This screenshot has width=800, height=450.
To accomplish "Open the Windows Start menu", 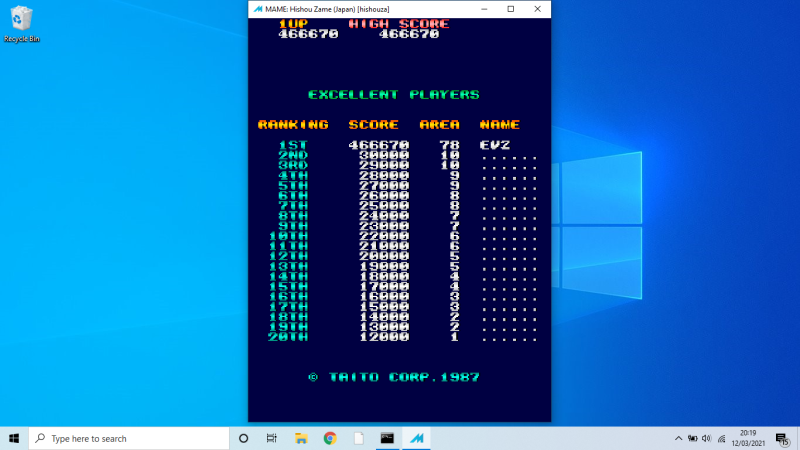I will coord(14,438).
